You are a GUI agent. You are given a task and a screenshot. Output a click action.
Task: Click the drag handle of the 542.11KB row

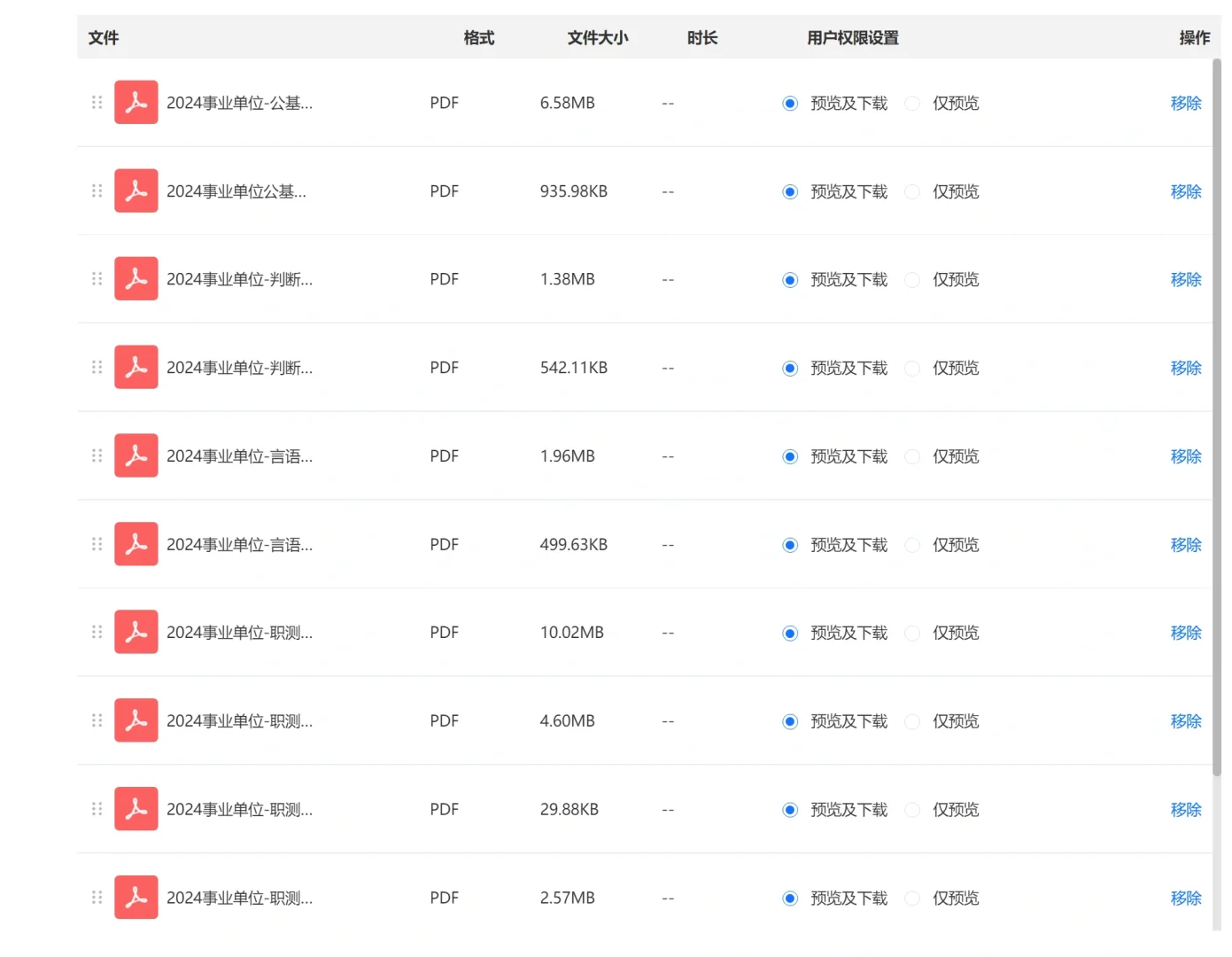coord(97,368)
